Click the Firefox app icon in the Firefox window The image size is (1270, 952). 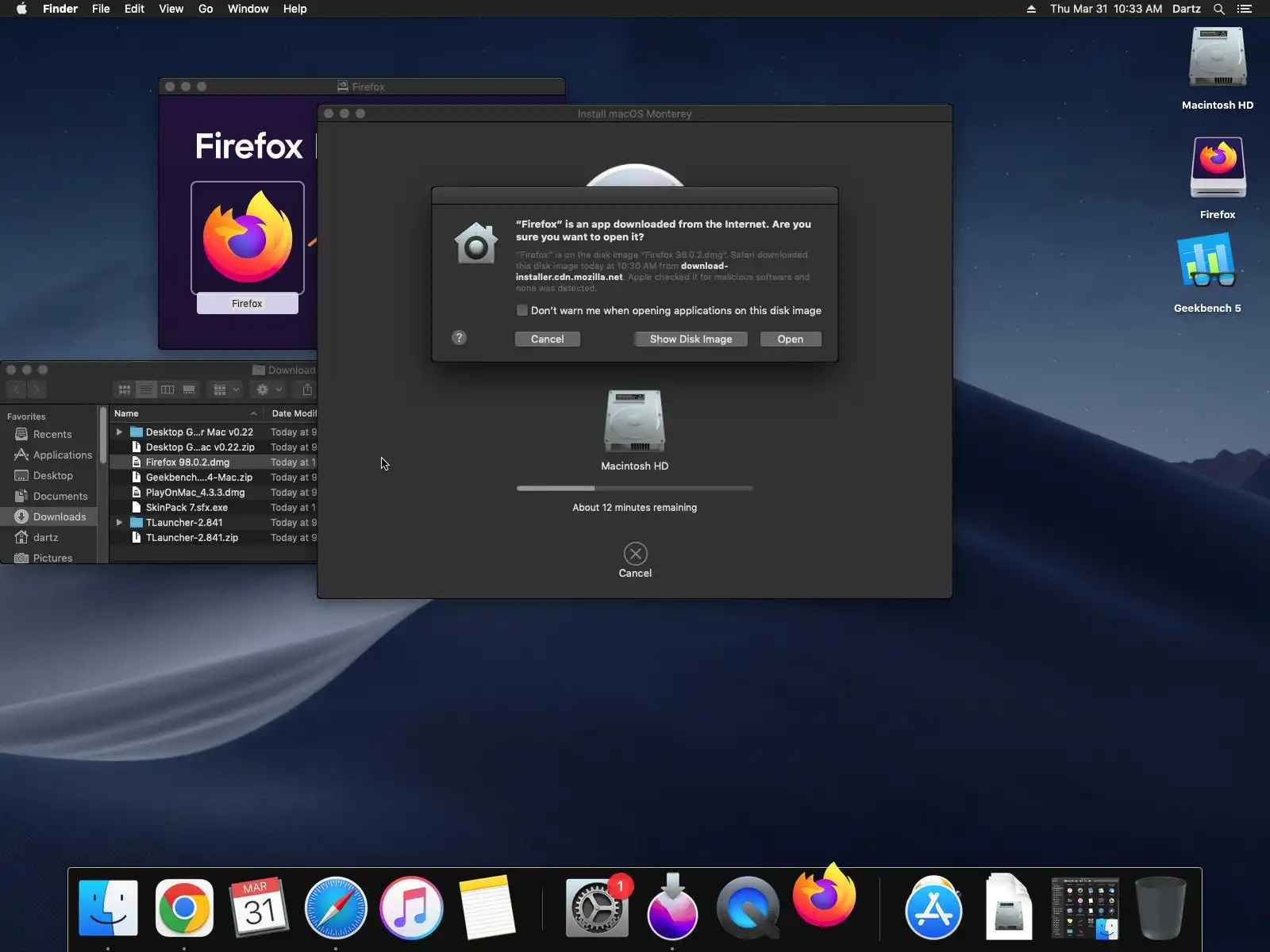click(x=248, y=238)
